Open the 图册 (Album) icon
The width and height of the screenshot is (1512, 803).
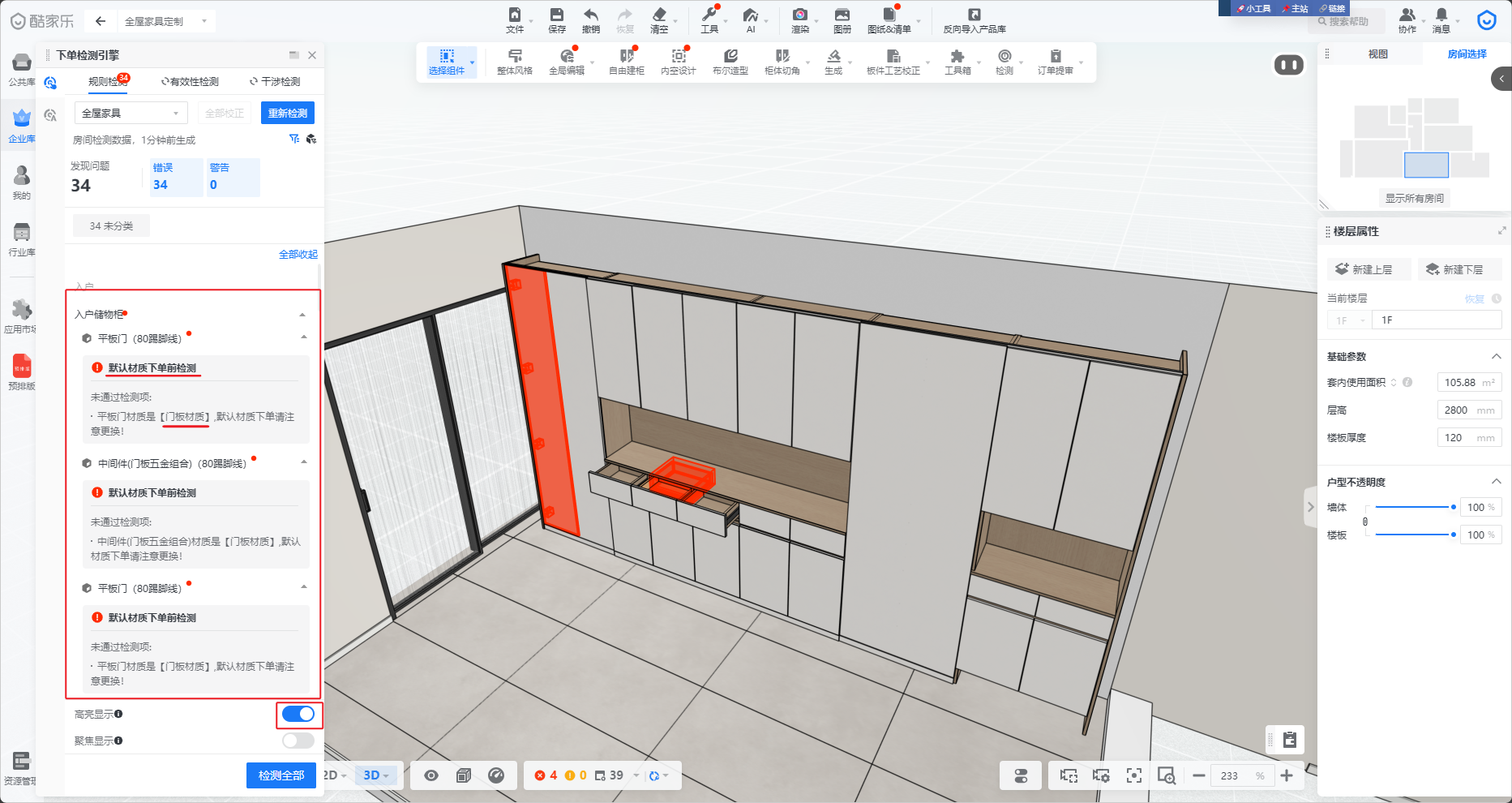[x=842, y=15]
